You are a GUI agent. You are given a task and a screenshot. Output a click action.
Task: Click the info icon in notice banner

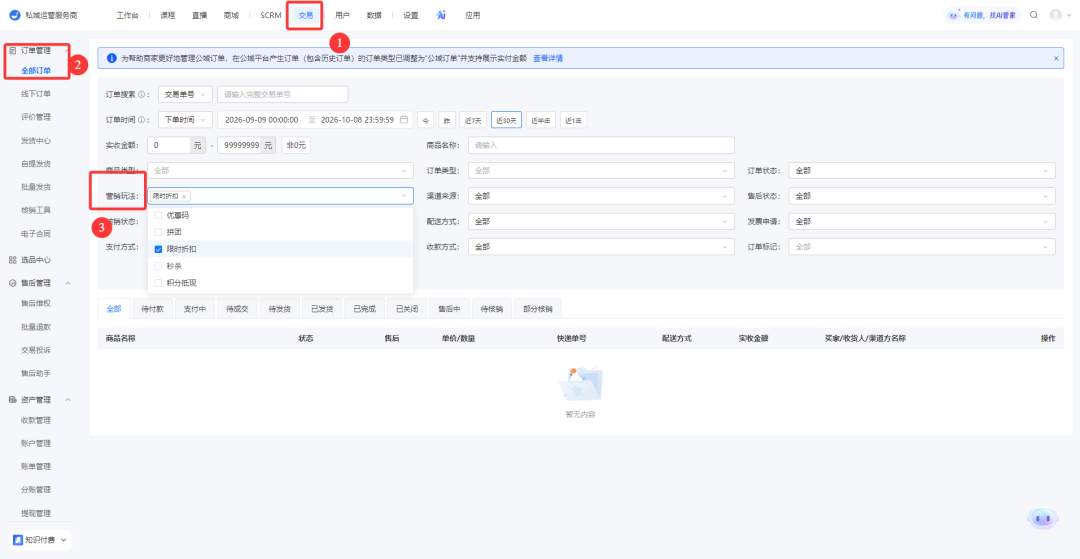click(112, 59)
